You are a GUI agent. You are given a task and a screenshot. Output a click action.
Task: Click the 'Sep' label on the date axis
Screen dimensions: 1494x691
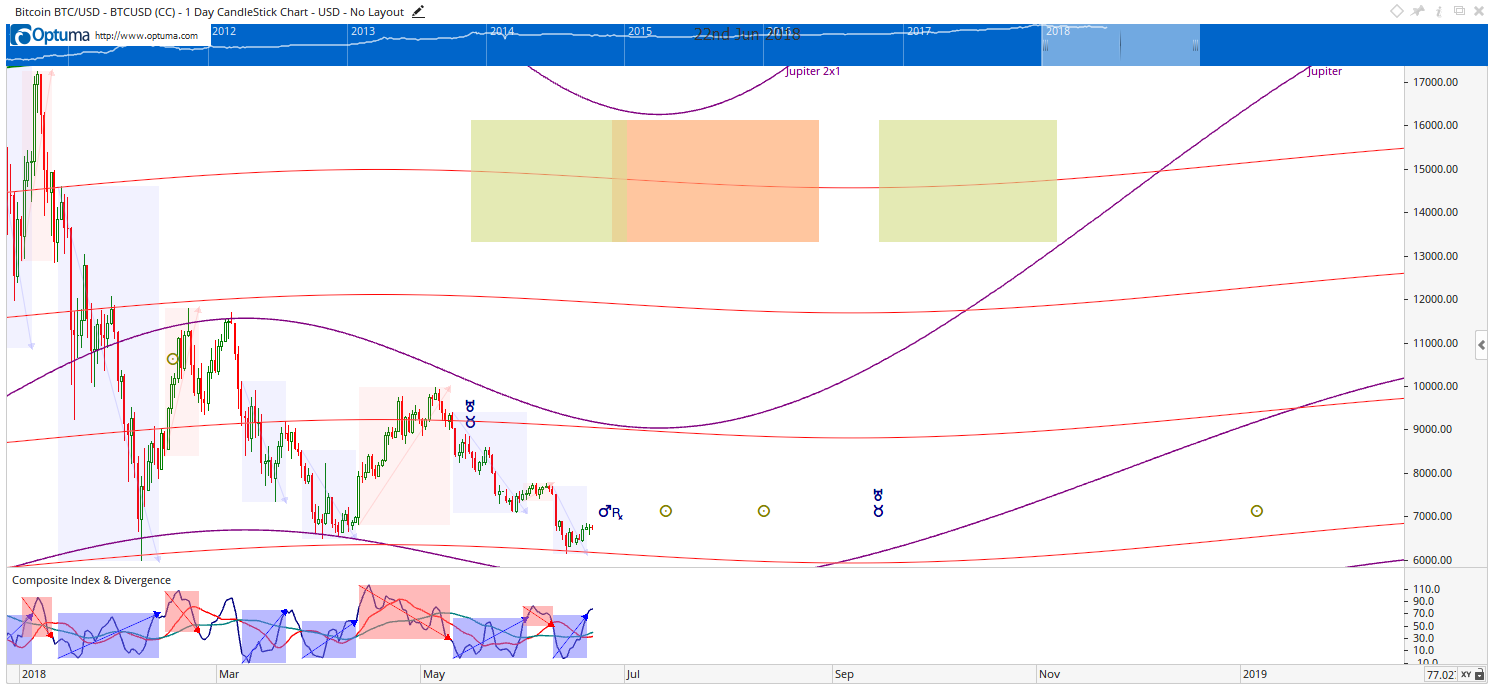pos(845,674)
